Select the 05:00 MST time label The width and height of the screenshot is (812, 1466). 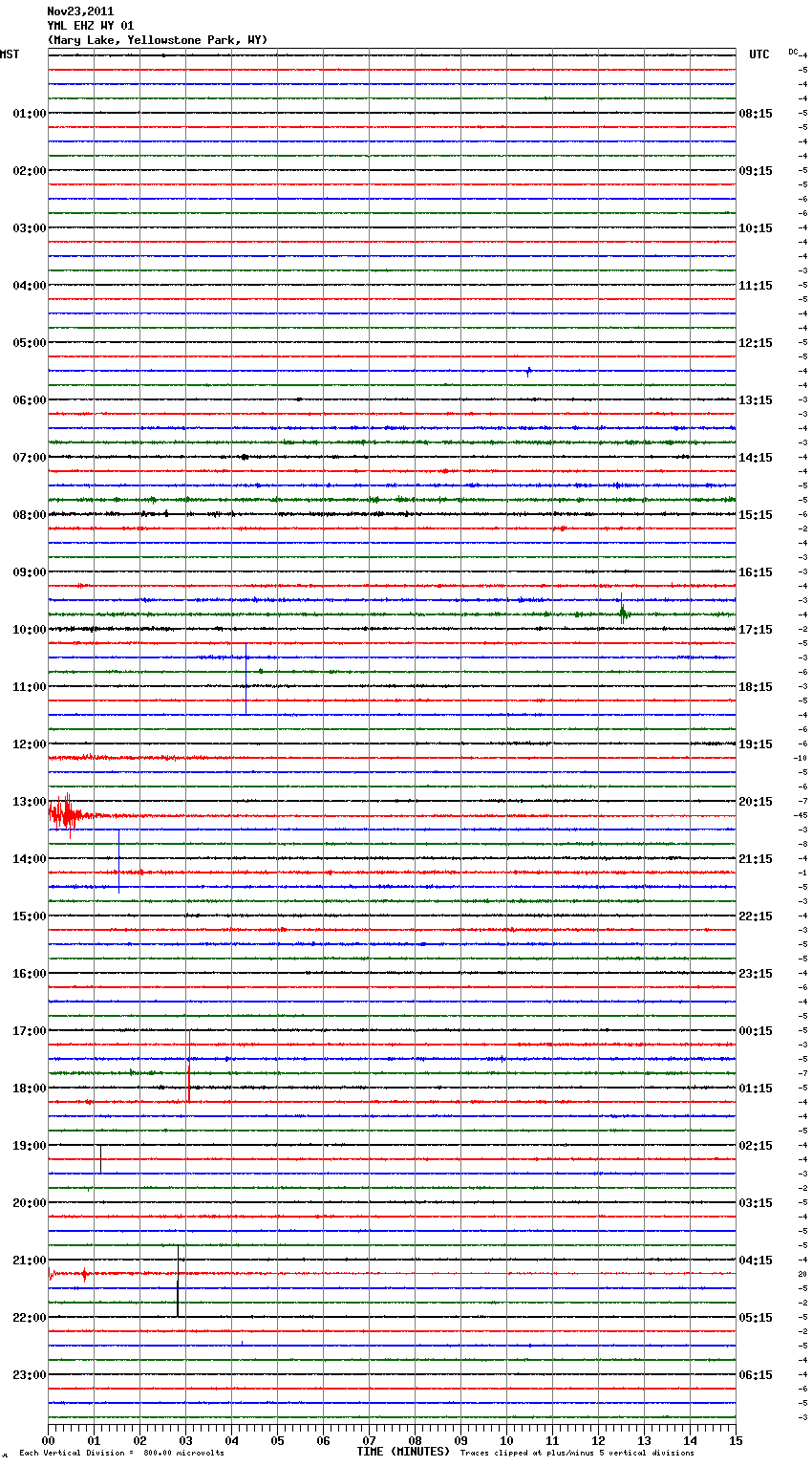pos(29,343)
